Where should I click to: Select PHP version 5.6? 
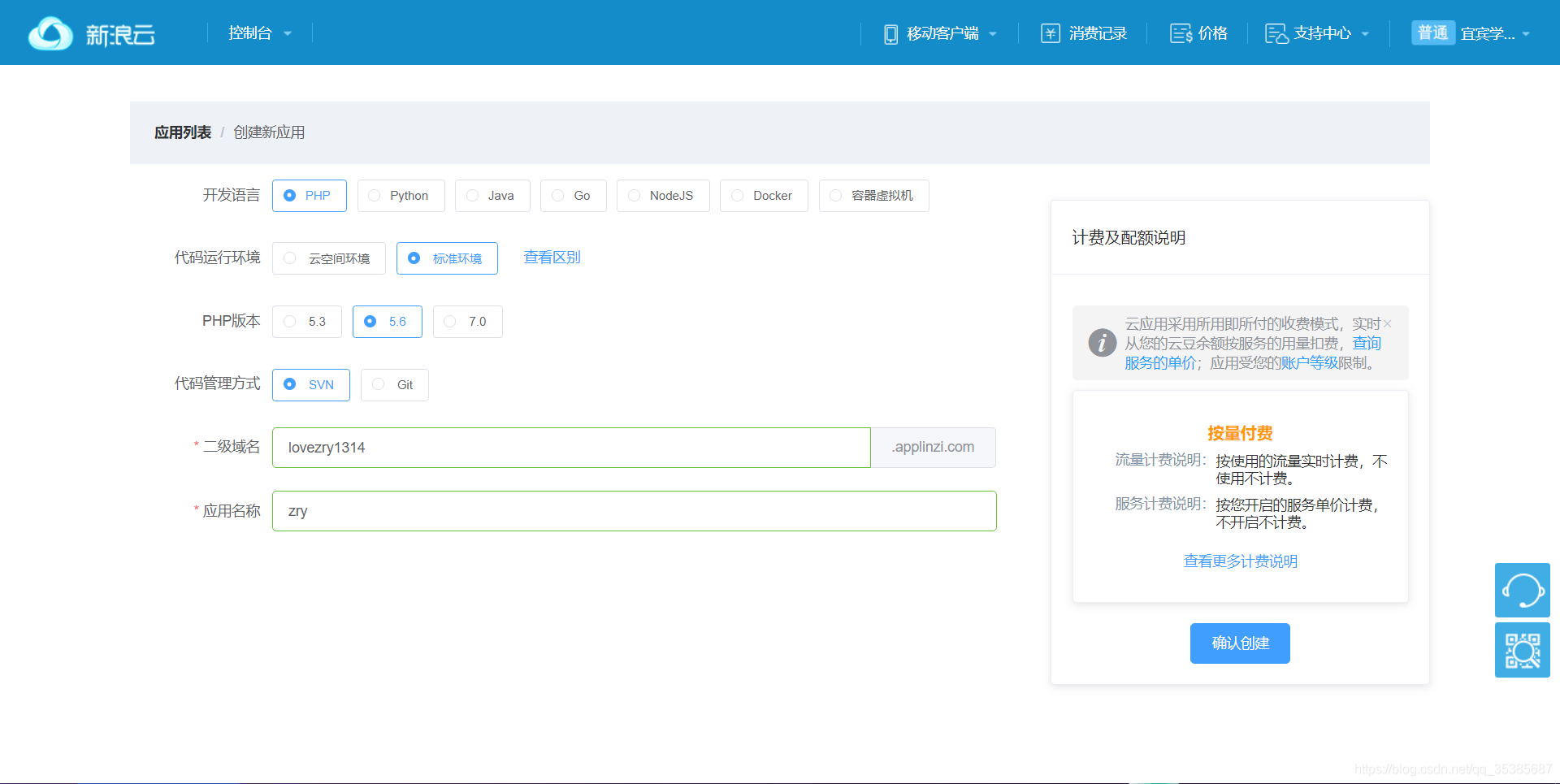click(x=388, y=322)
